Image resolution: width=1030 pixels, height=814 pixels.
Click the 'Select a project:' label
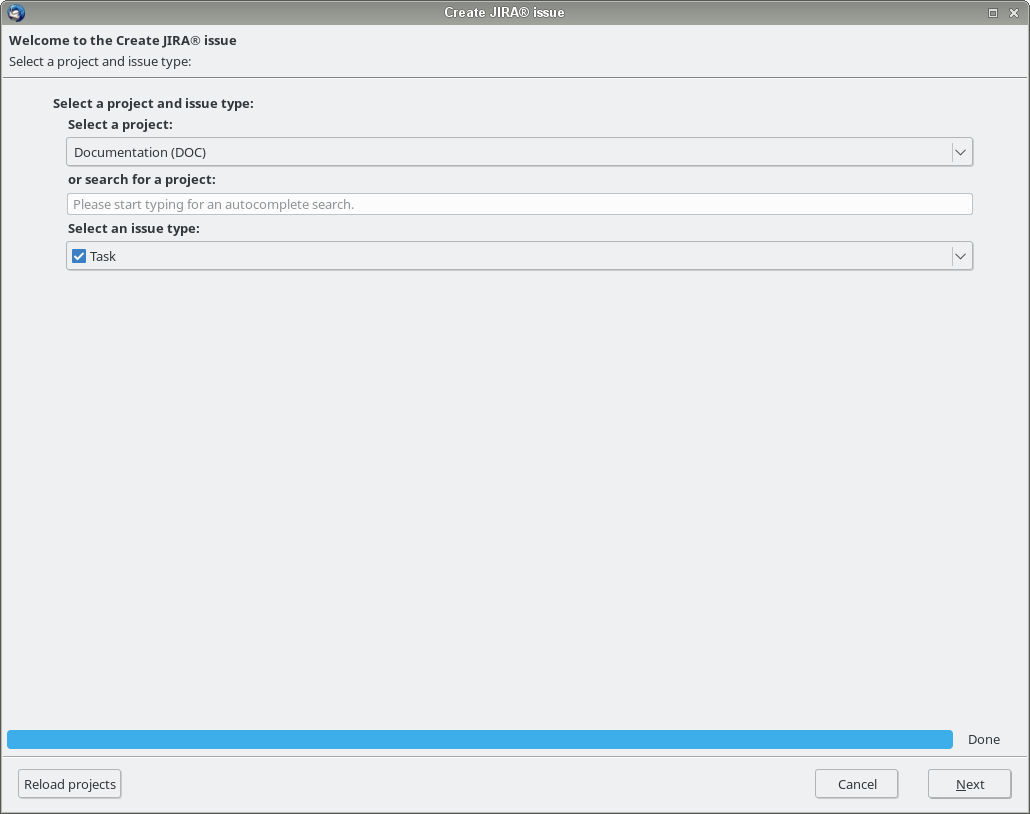click(x=120, y=125)
